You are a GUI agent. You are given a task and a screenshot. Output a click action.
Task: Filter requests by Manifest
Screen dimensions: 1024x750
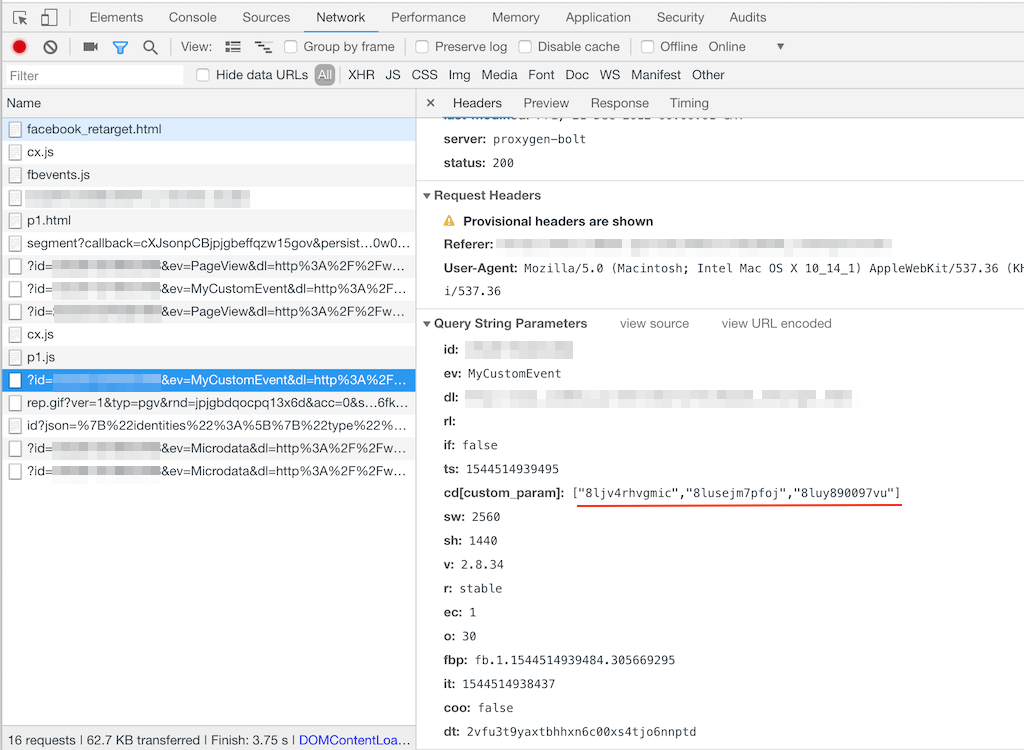(x=656, y=75)
